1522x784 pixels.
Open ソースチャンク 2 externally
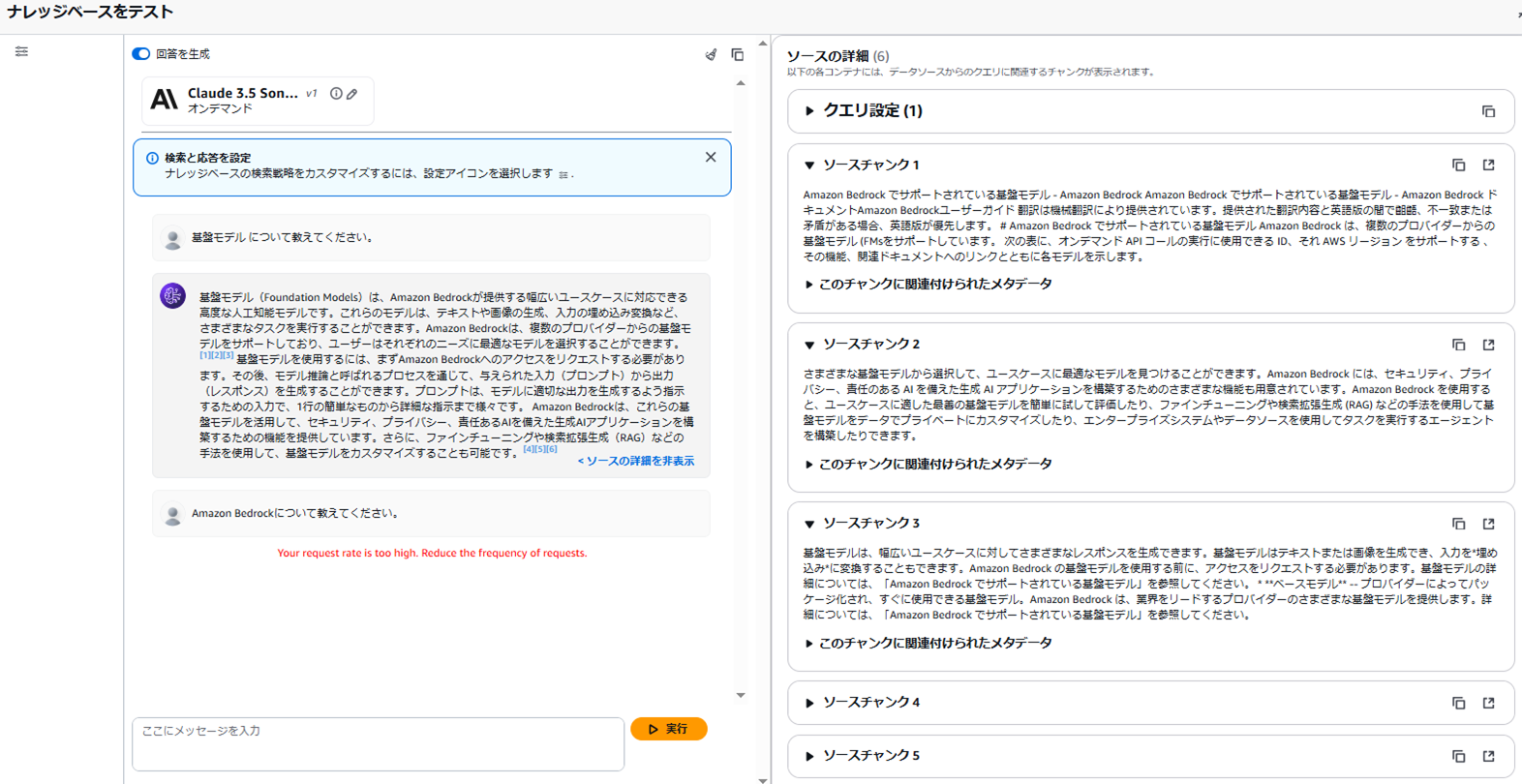[x=1489, y=345]
